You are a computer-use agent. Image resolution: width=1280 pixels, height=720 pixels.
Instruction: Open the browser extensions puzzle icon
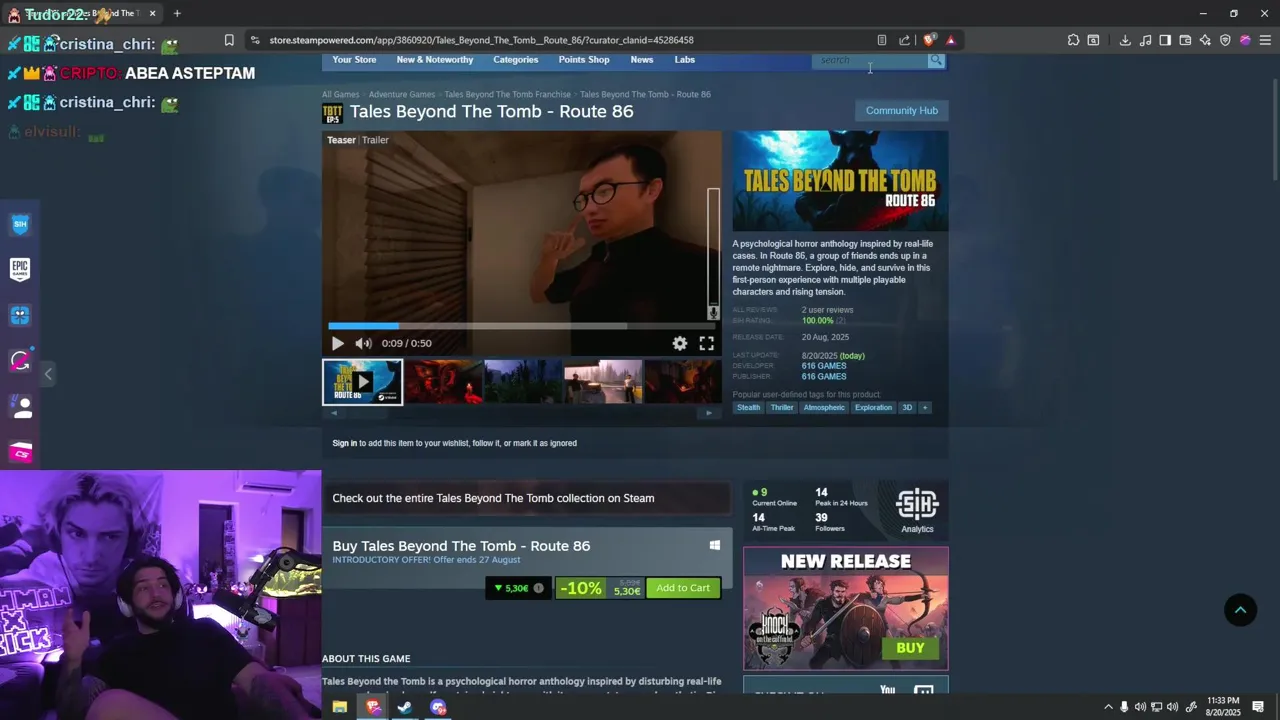click(x=1073, y=40)
